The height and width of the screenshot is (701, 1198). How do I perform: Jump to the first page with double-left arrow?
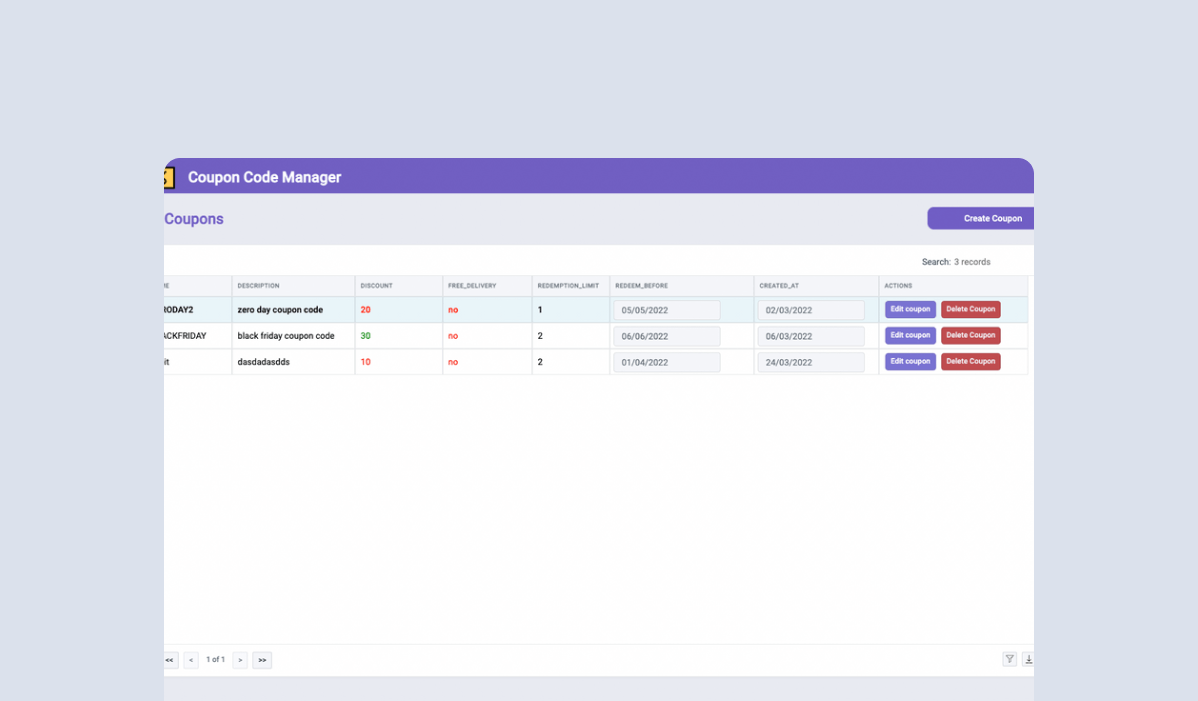[x=169, y=660]
